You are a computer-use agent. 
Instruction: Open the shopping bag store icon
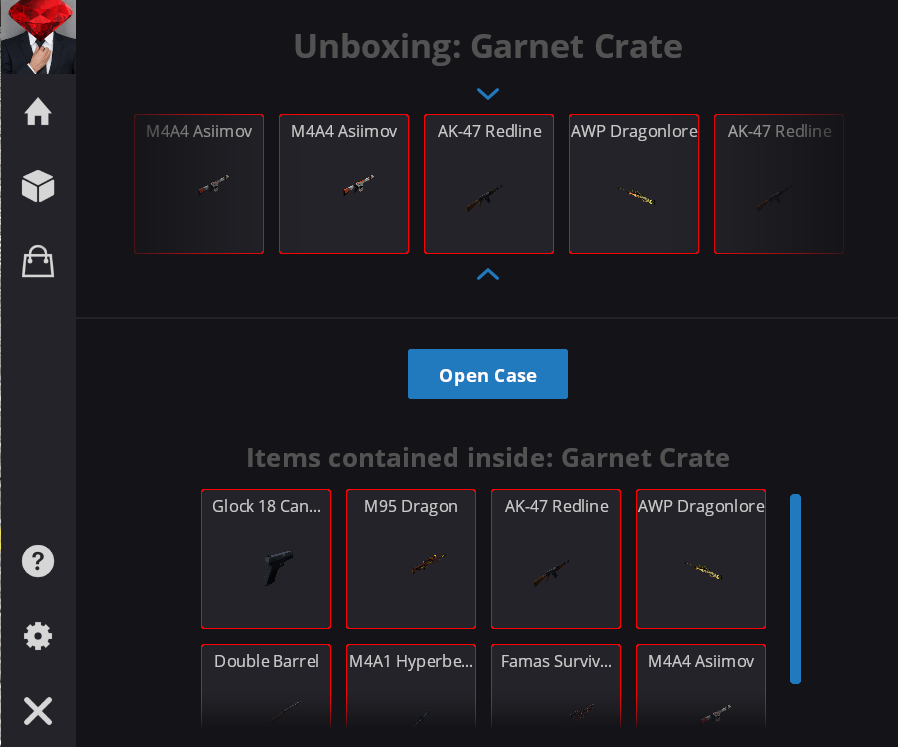click(x=38, y=262)
